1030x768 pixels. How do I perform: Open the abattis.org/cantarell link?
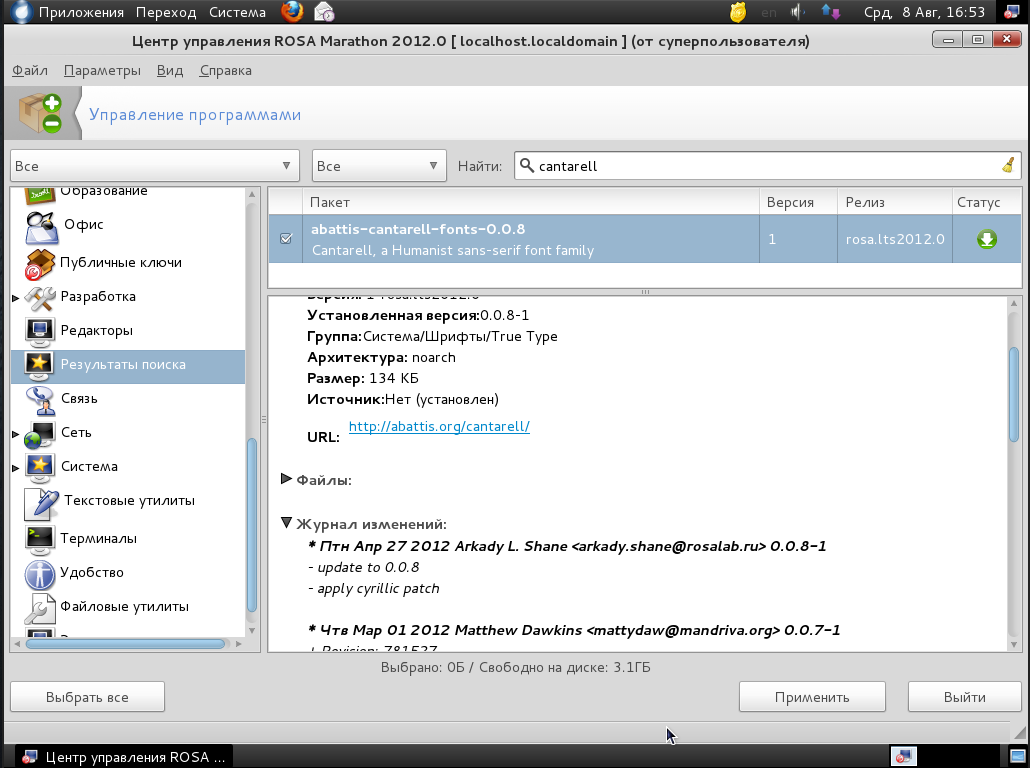(439, 426)
